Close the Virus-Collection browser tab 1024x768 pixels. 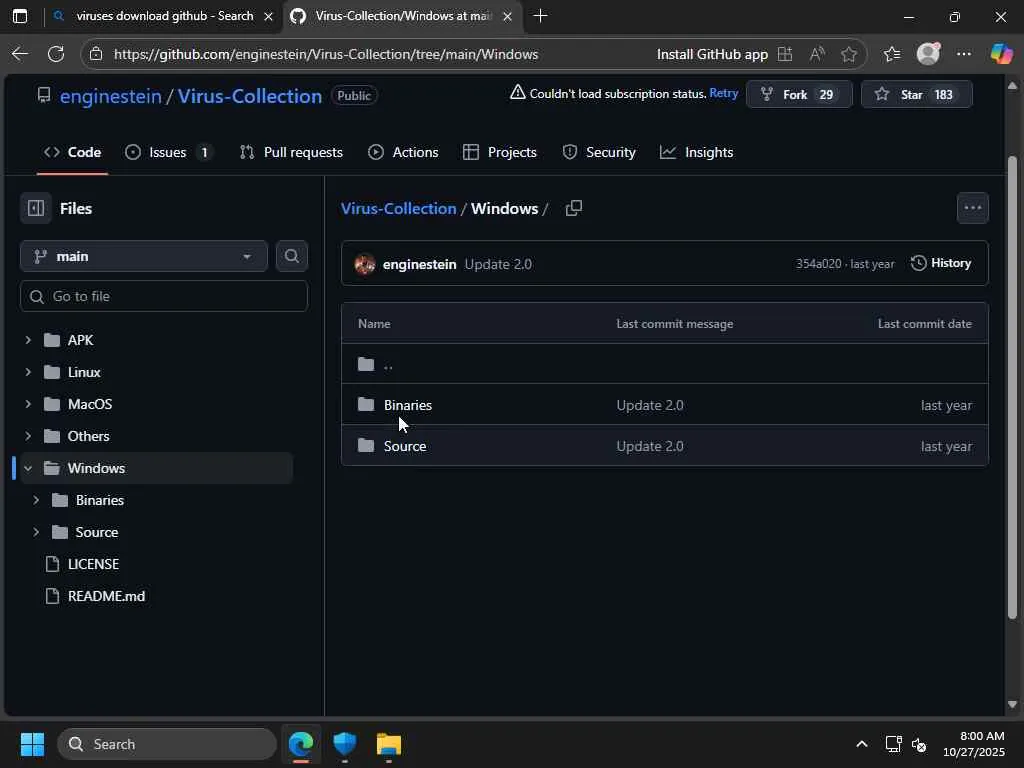tap(507, 16)
